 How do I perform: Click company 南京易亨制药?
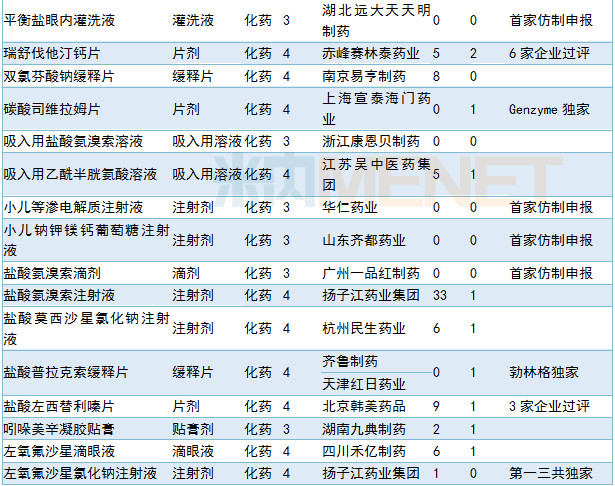pyautogui.click(x=364, y=76)
